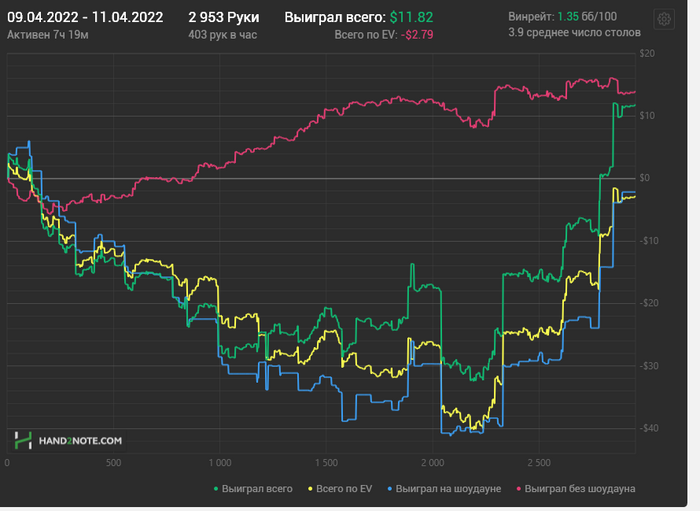This screenshot has height=511, width=700.
Task: Click the 2 500 x-axis label
Action: (539, 463)
